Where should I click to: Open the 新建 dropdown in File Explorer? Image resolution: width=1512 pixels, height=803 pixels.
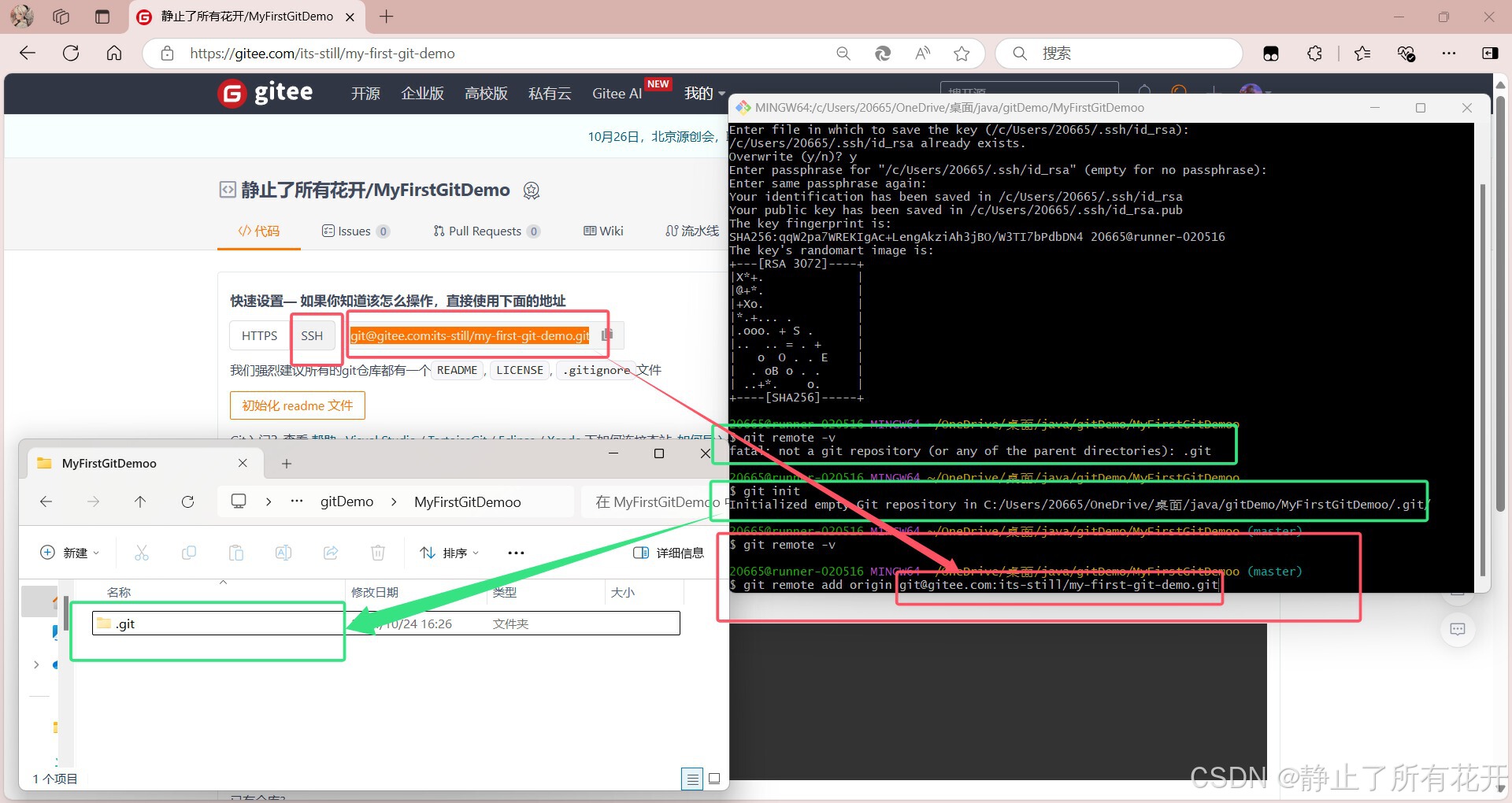(x=69, y=553)
